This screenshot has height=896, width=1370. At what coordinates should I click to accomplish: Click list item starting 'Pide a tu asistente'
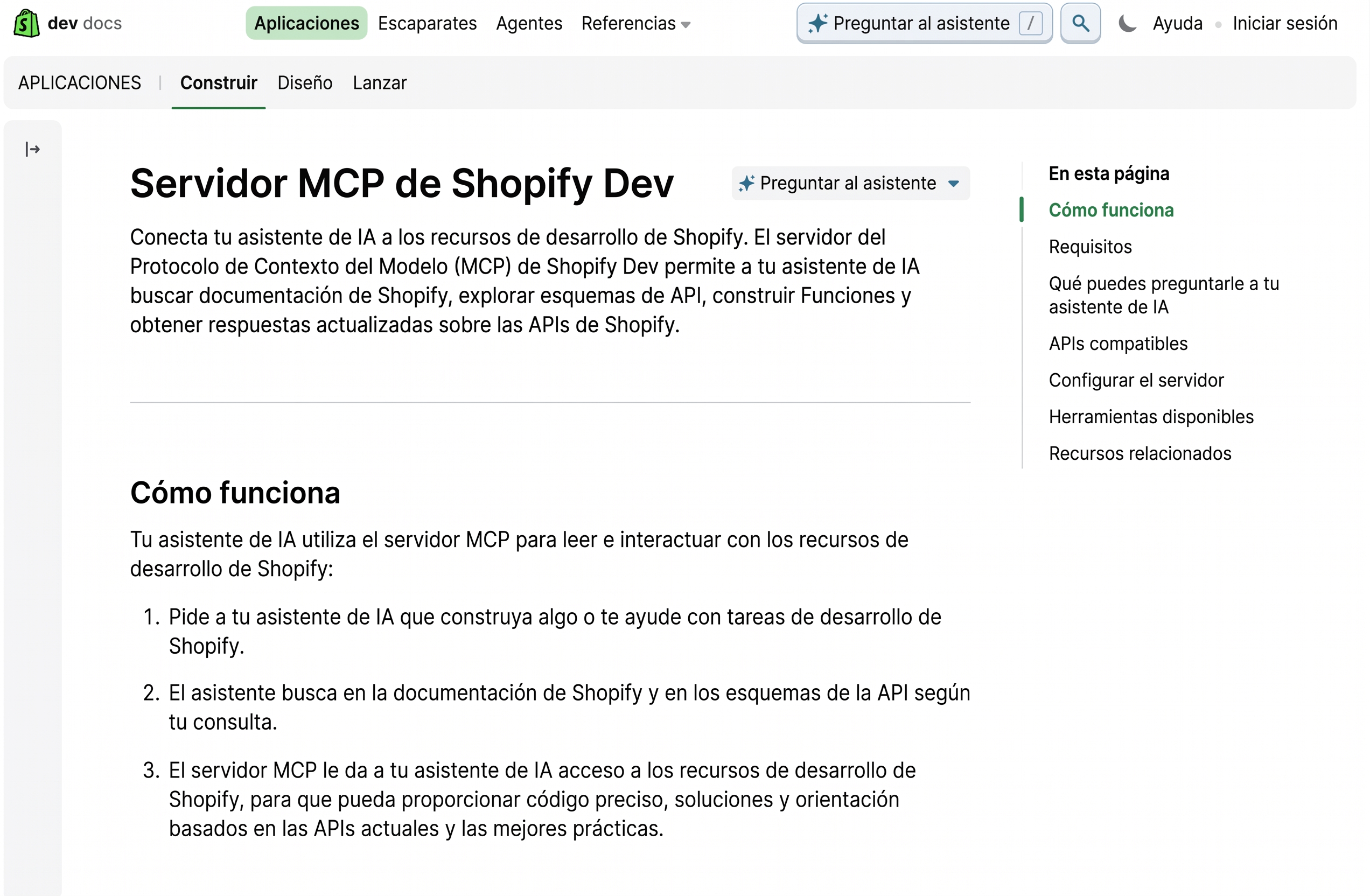coord(555,631)
